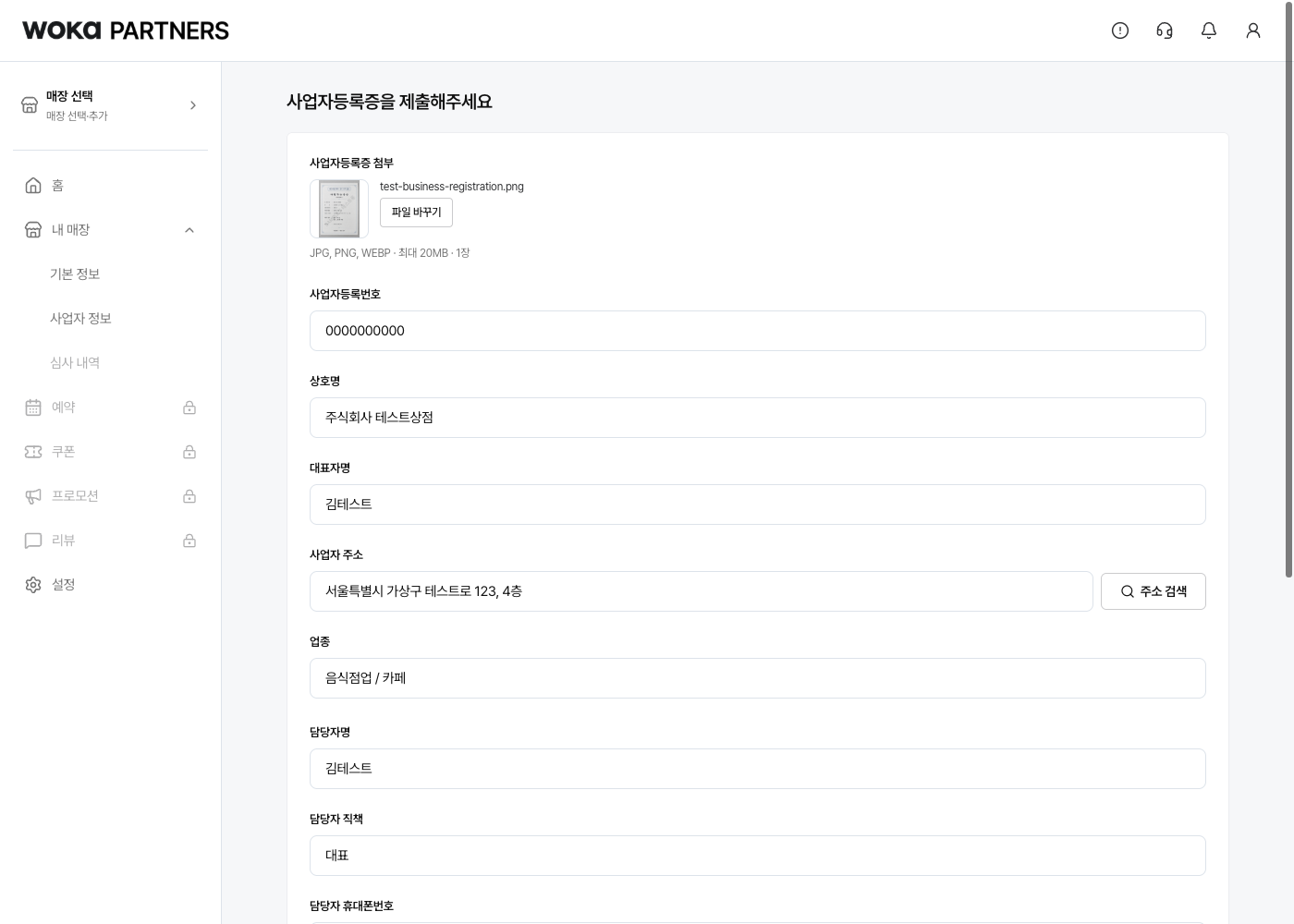
Task: Click the notice exclamation icon in header
Action: click(x=1120, y=30)
